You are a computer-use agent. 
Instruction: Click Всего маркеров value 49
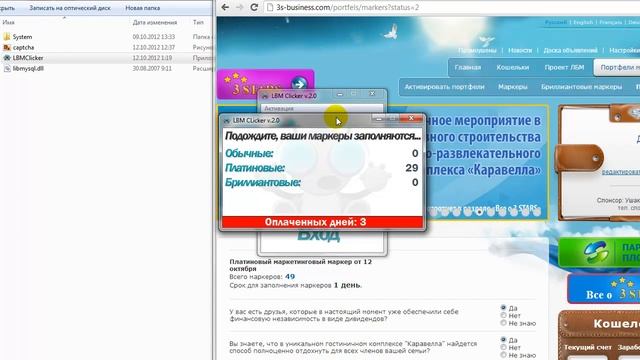click(290, 277)
